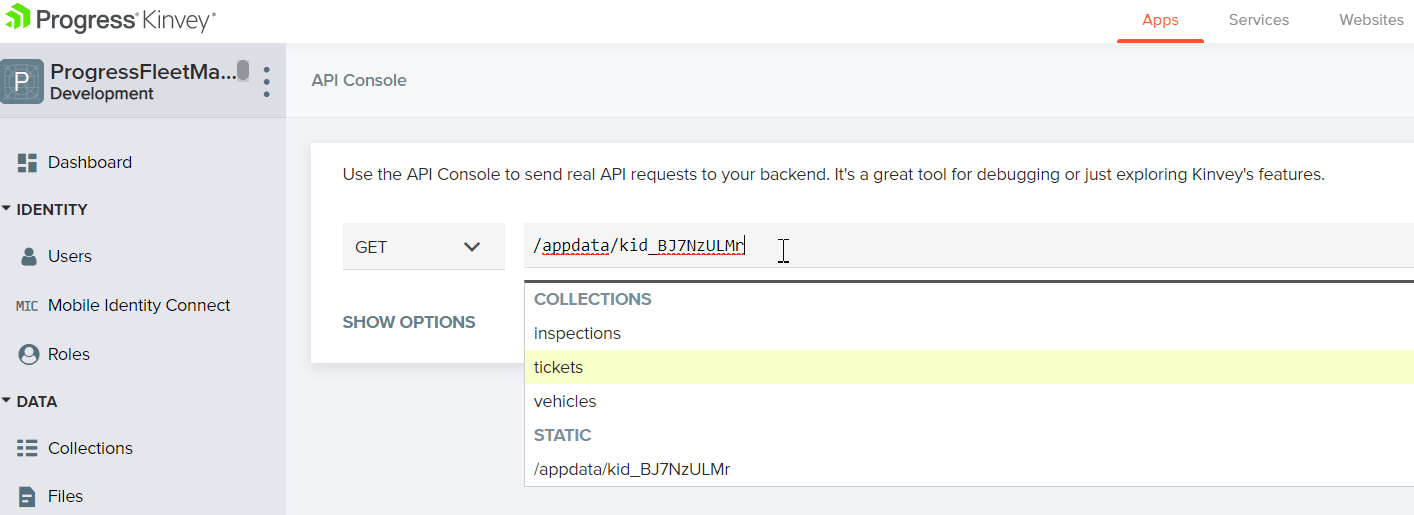Screen dimensions: 1414x515
Task: Click the MIC icon in the sidebar
Action: coord(27,306)
